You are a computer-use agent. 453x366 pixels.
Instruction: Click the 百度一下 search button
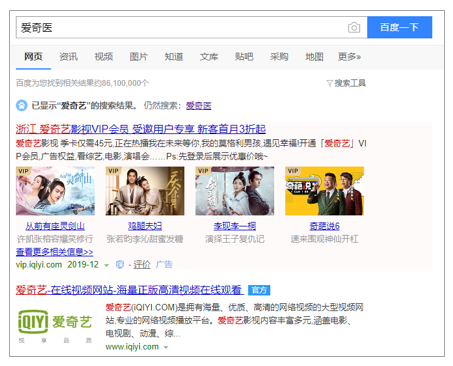(x=399, y=27)
